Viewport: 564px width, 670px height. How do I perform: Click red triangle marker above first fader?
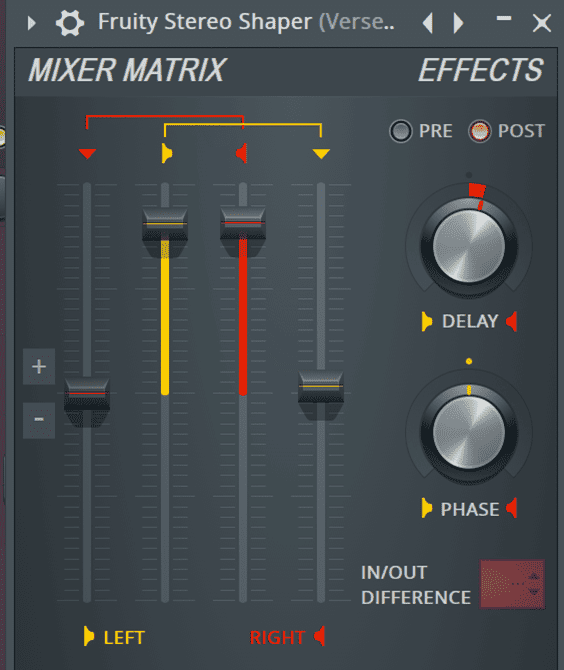pos(87,153)
